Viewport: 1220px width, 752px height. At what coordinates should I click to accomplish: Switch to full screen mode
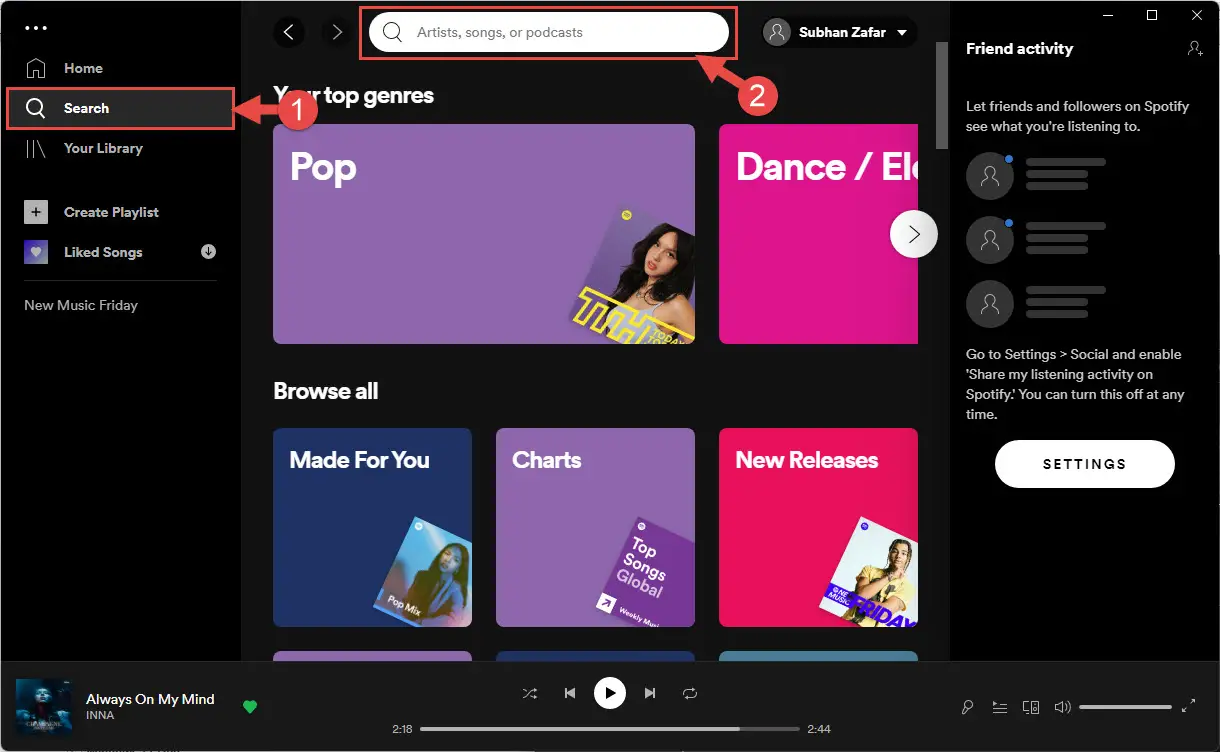pos(1188,707)
